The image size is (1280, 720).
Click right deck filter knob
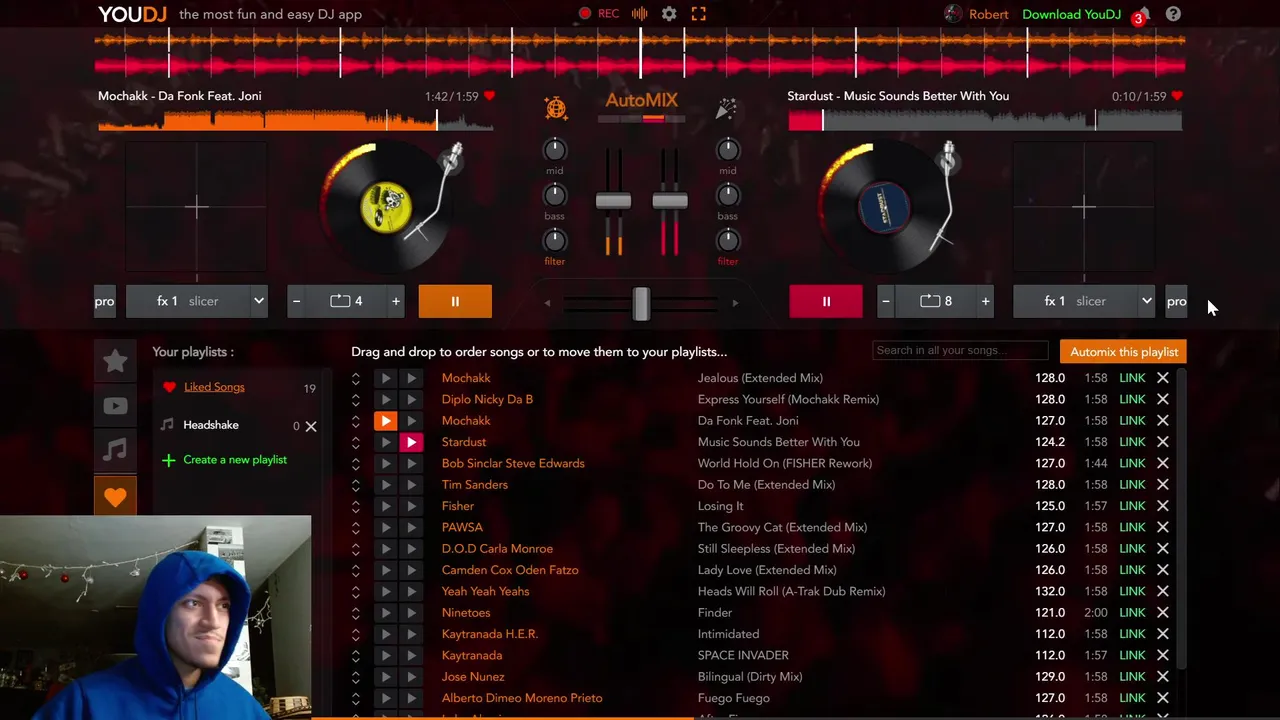[728, 240]
